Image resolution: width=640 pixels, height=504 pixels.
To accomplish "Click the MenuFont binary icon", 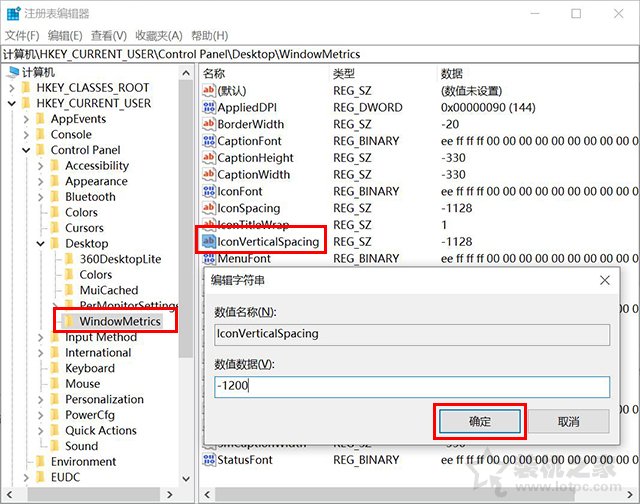I will 209,258.
